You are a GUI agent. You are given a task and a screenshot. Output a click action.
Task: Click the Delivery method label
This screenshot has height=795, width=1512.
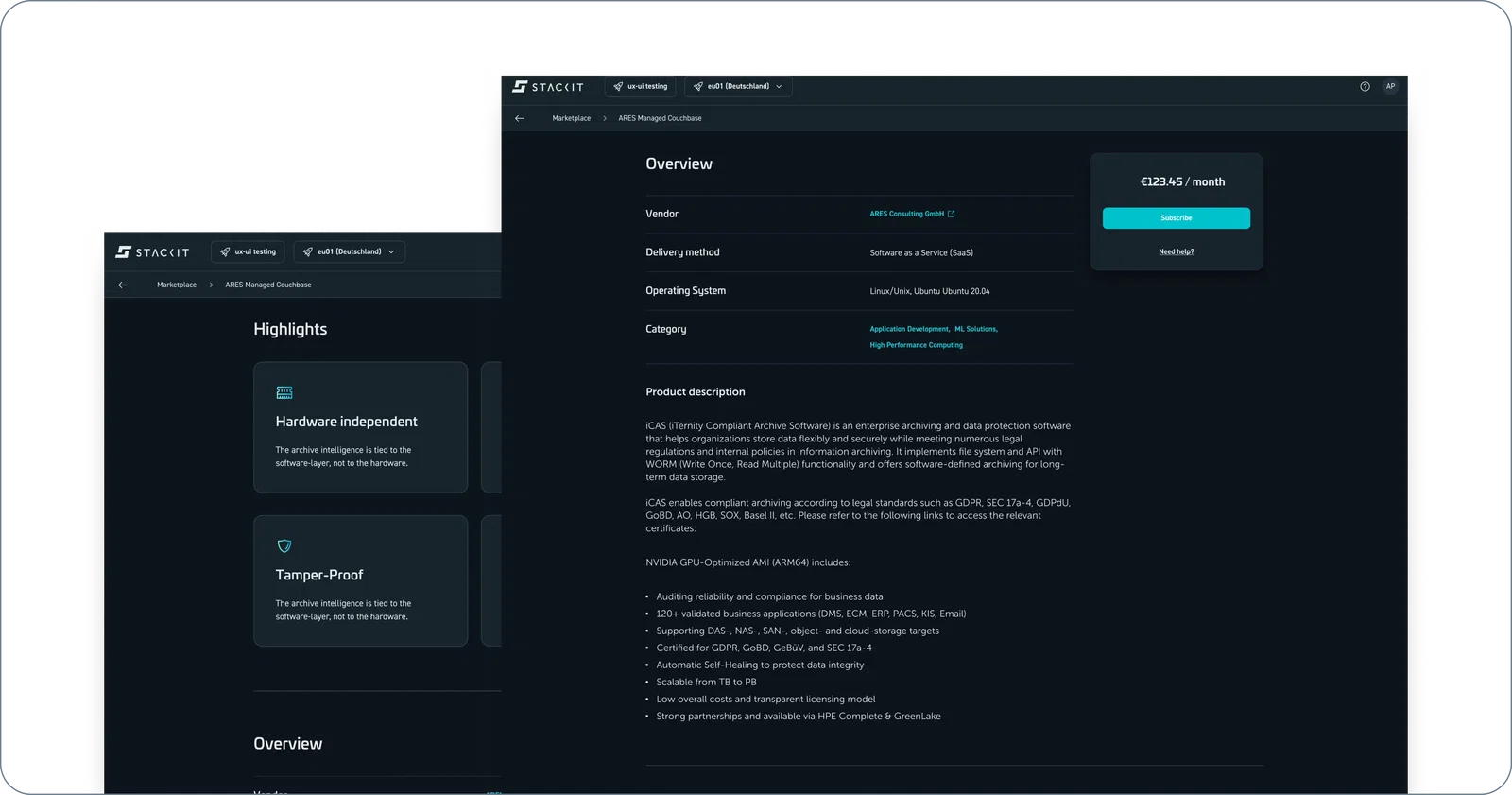682,252
